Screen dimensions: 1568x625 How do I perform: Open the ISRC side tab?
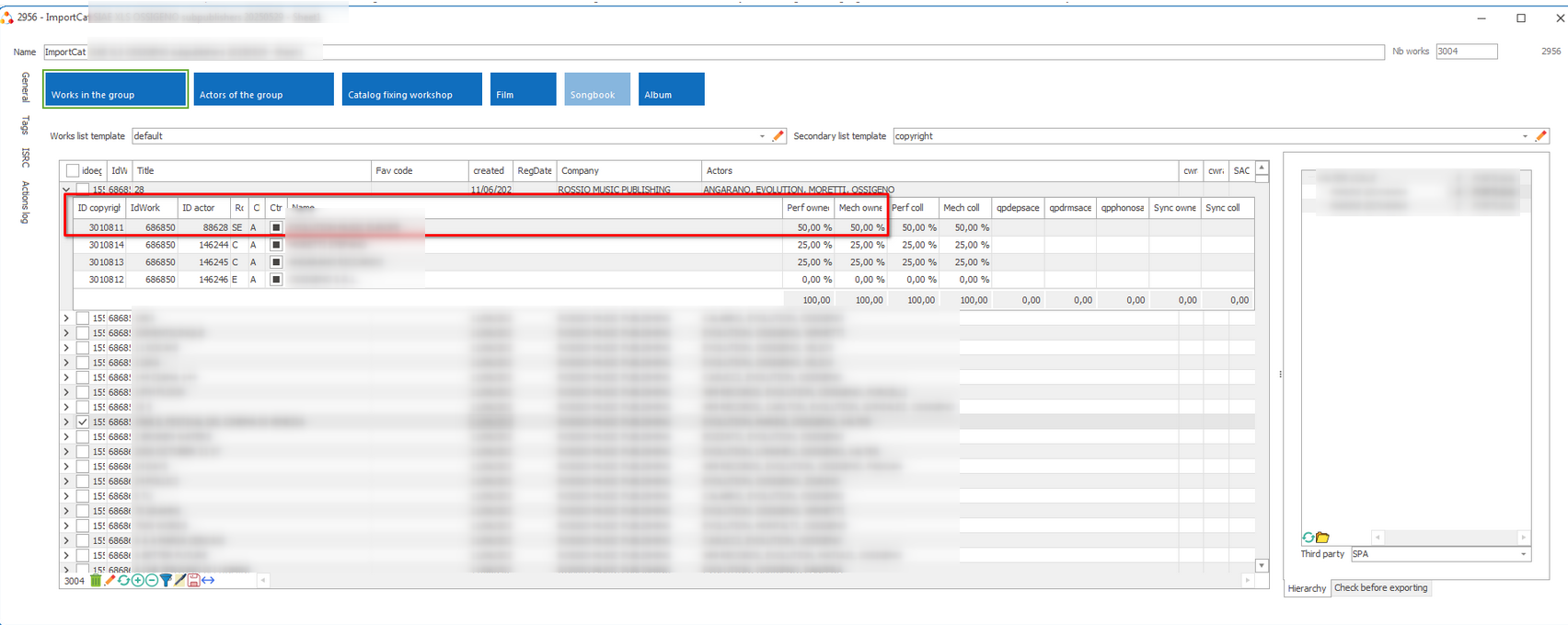(x=25, y=157)
